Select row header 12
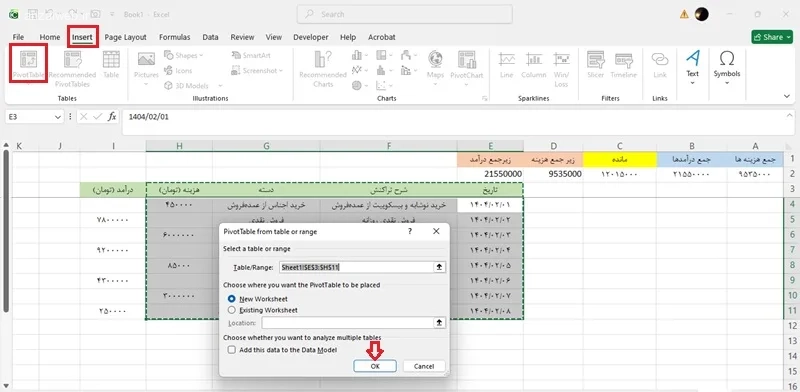 pos(792,325)
